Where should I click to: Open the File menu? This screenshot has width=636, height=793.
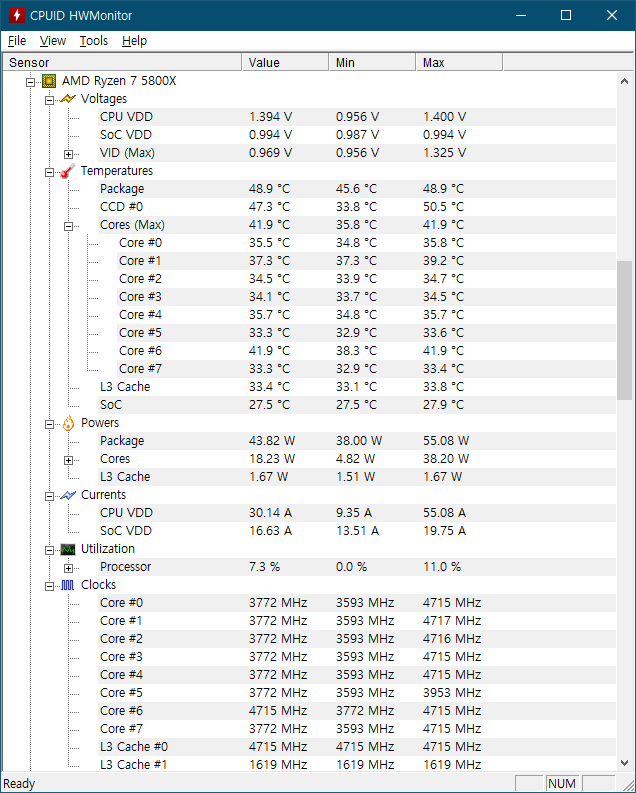[x=17, y=41]
